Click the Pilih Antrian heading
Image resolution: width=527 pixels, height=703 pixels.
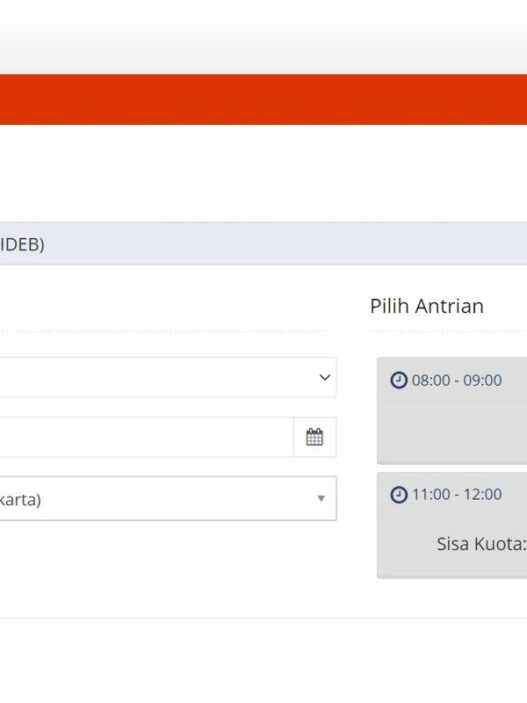427,307
